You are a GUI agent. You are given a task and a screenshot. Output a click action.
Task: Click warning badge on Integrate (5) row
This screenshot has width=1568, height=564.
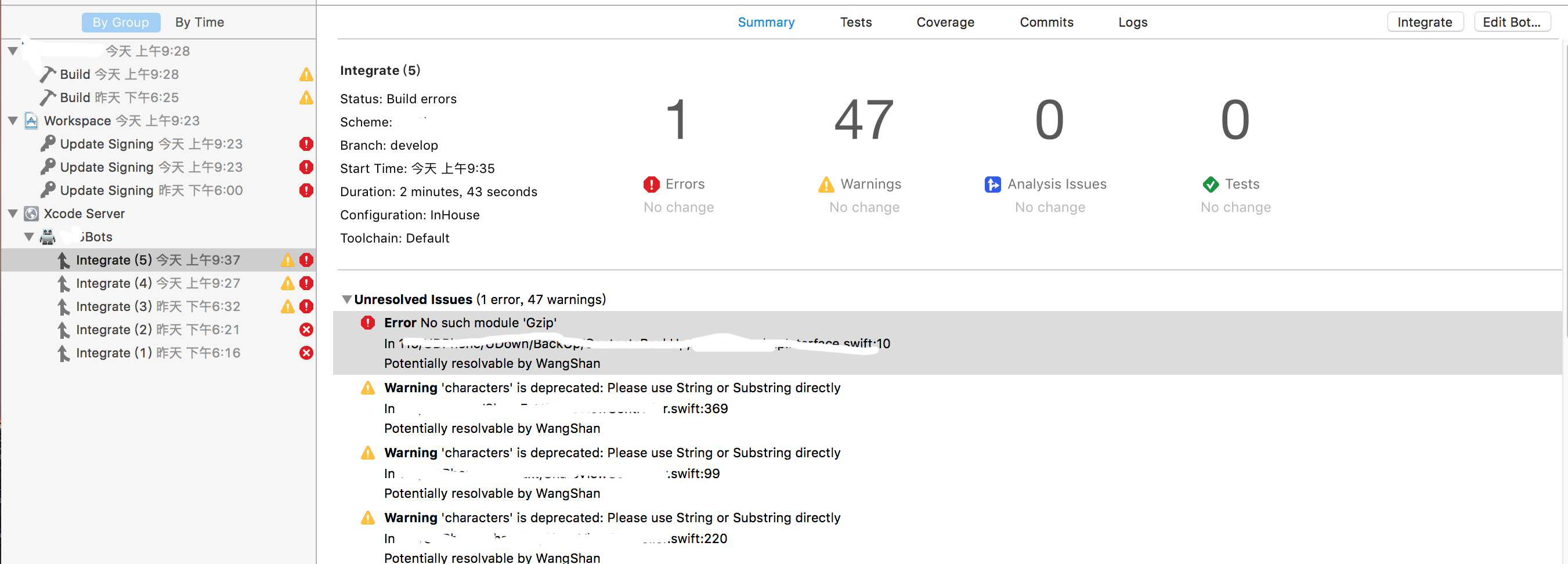[287, 261]
